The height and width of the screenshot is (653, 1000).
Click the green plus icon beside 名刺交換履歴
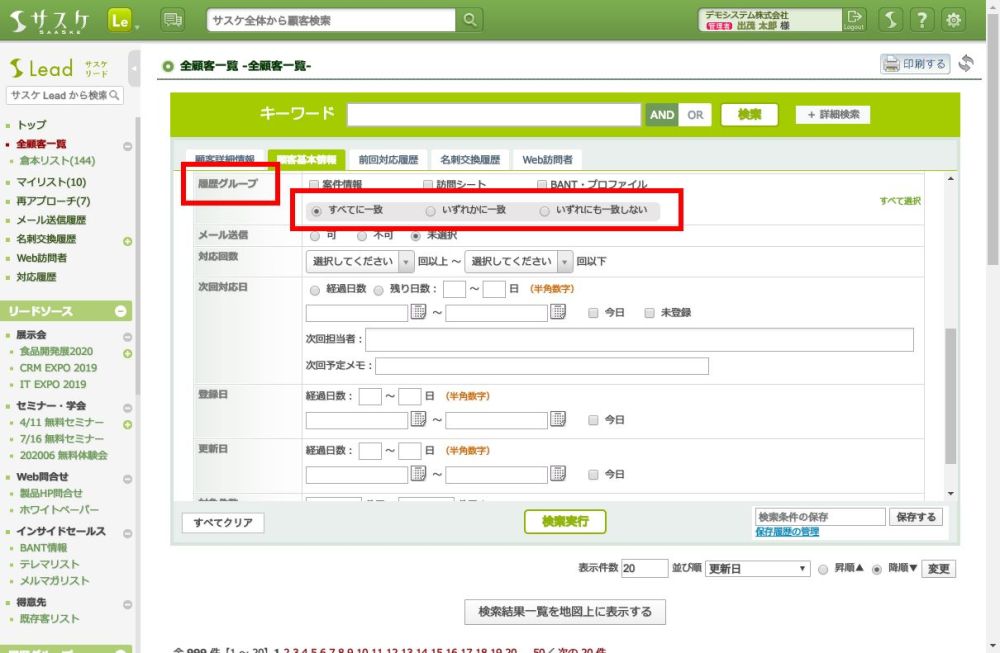pos(127,241)
